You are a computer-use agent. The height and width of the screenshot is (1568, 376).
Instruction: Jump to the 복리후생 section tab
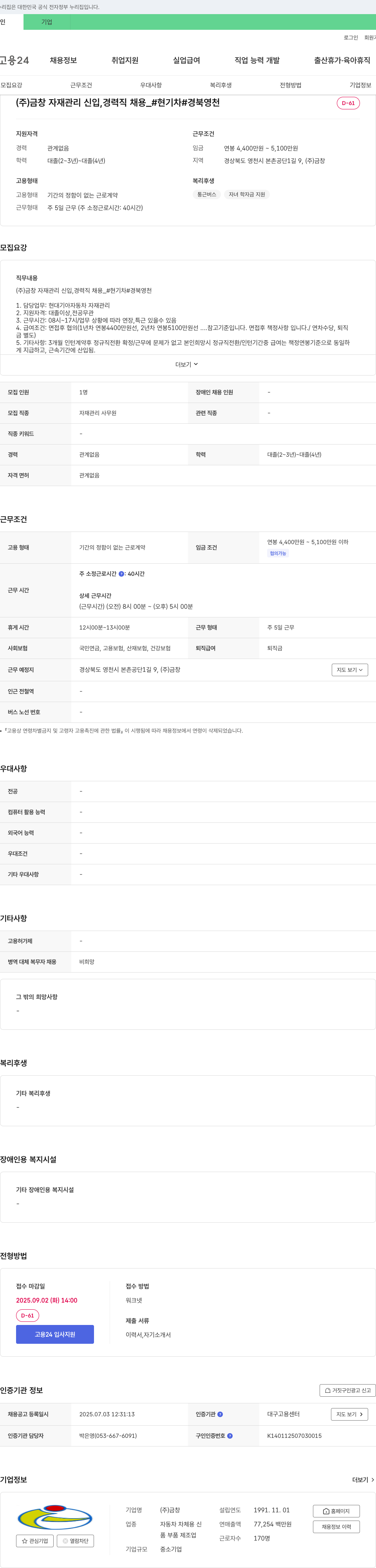(221, 85)
